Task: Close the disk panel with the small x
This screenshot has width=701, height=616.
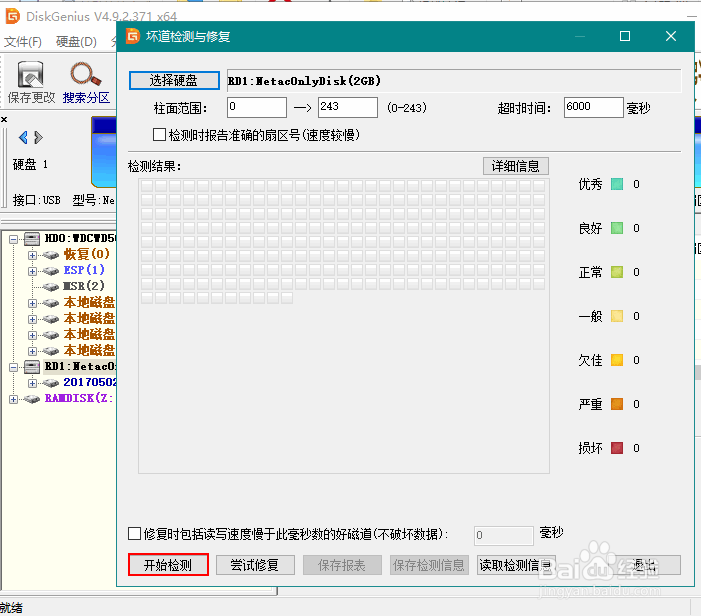Action: [x=4, y=119]
